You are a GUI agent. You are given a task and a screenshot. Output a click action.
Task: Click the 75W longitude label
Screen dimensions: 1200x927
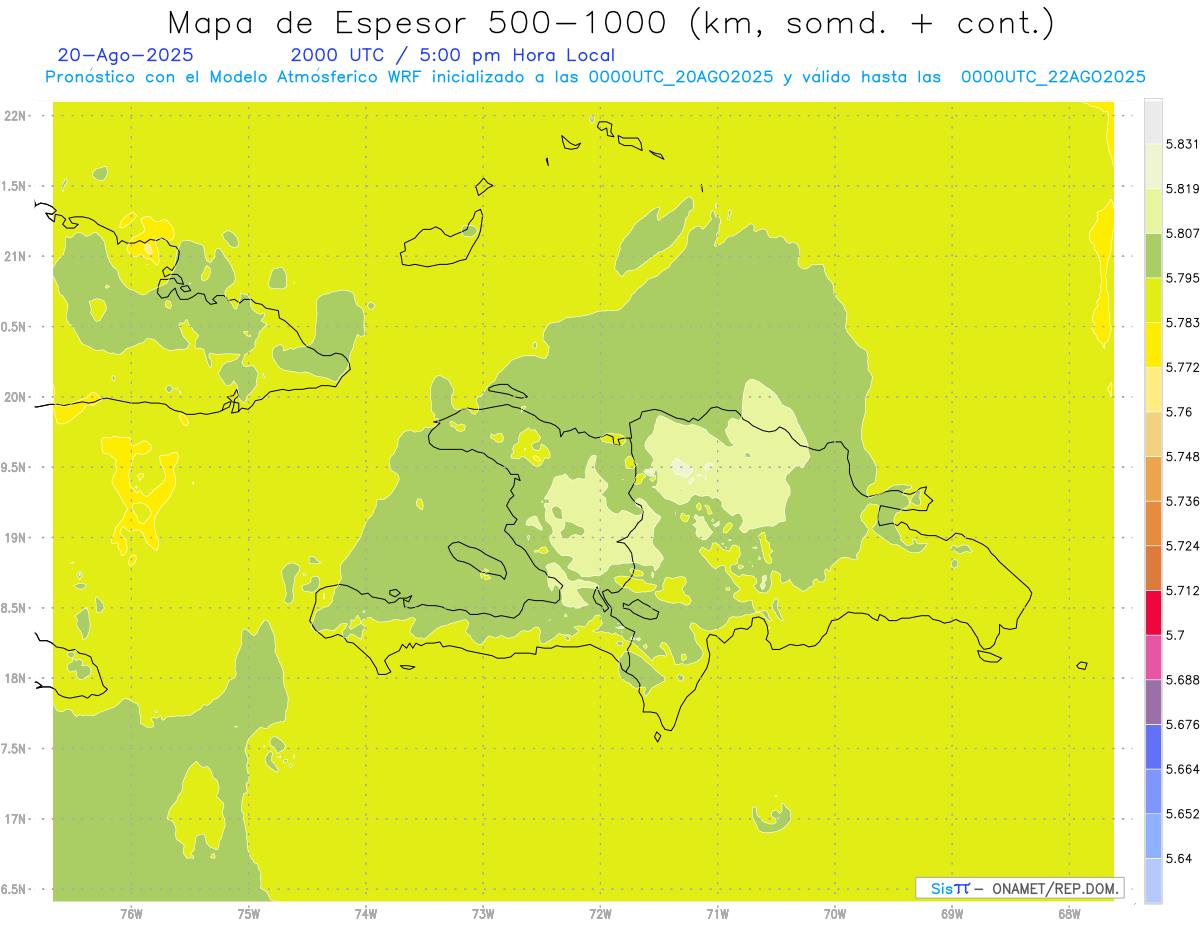(x=248, y=914)
